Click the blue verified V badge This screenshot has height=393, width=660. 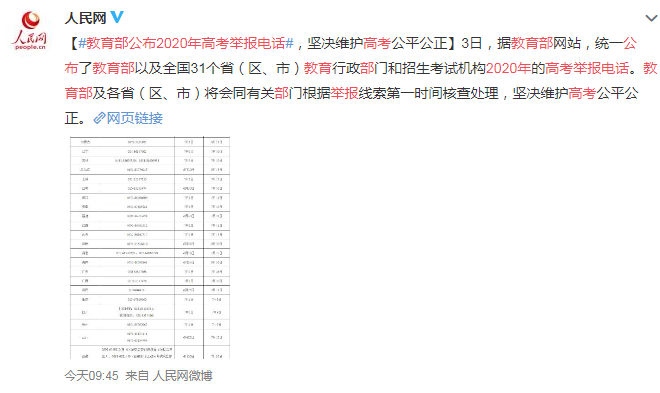pyautogui.click(x=117, y=18)
